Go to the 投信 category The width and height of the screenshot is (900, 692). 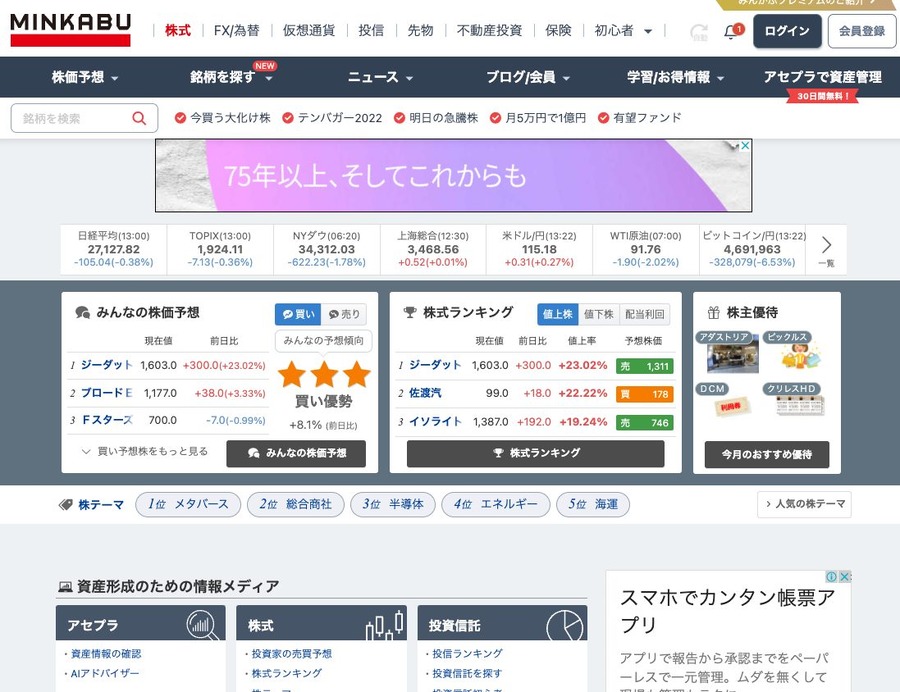(371, 30)
